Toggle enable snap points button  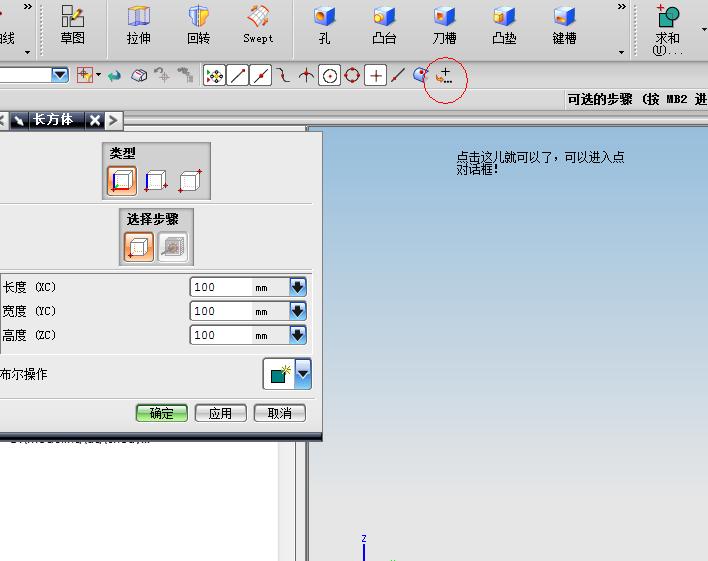point(214,75)
